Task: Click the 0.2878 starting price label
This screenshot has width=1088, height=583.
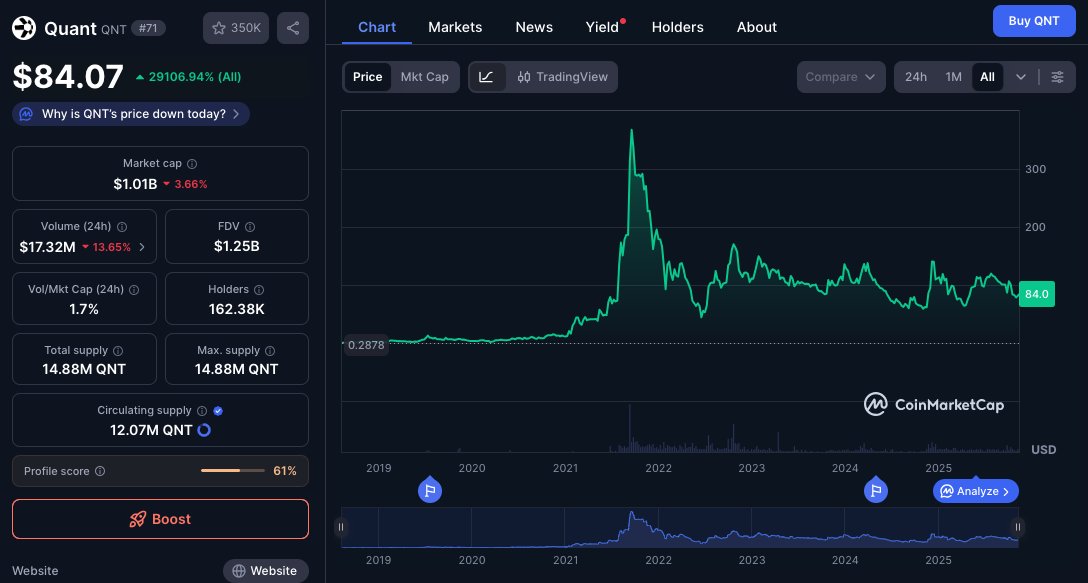Action: [x=366, y=345]
